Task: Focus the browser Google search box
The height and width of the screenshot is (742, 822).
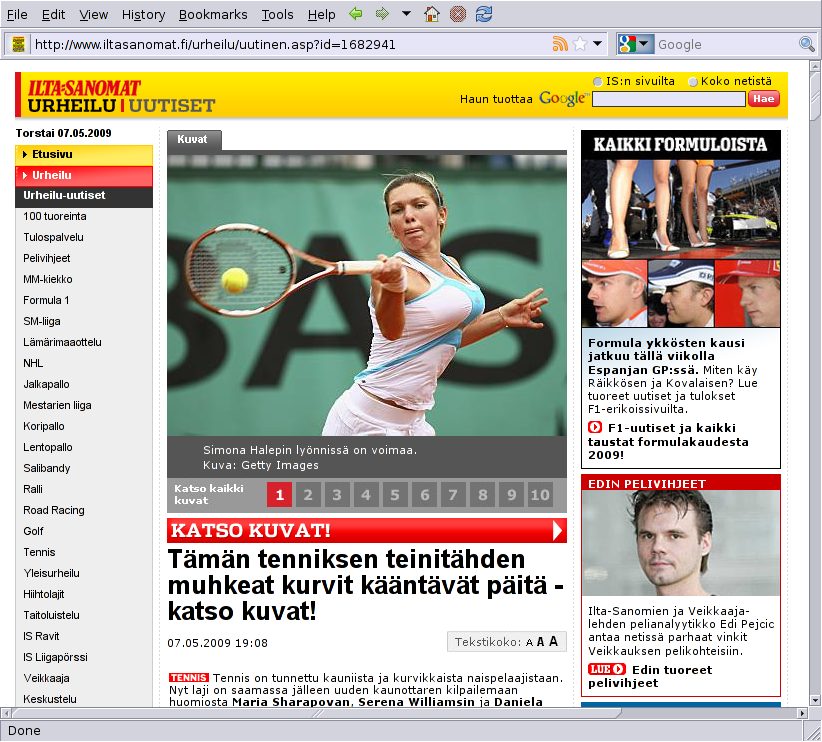Action: tap(726, 45)
